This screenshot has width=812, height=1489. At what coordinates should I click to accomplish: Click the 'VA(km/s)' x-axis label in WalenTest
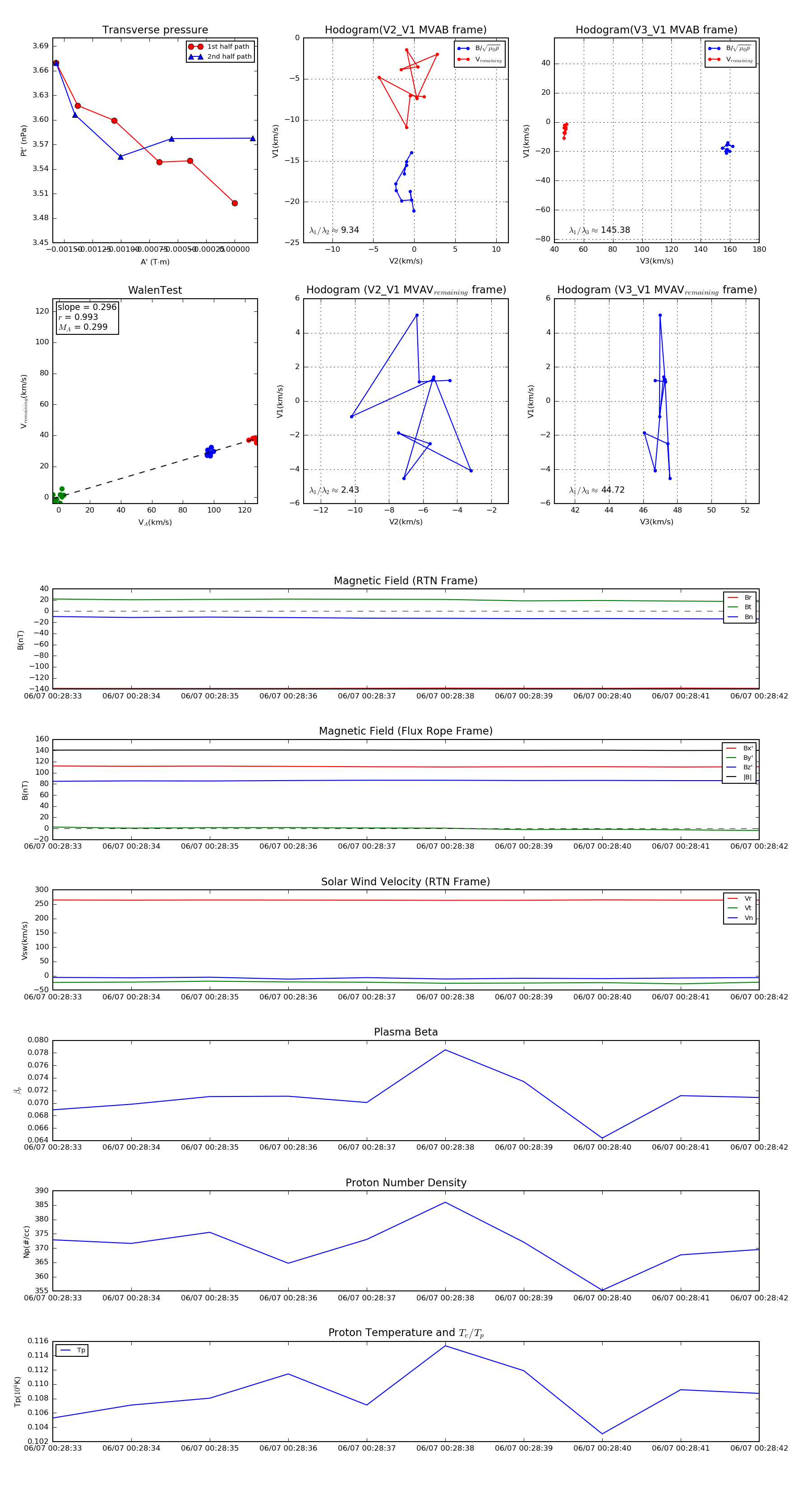tap(155, 523)
